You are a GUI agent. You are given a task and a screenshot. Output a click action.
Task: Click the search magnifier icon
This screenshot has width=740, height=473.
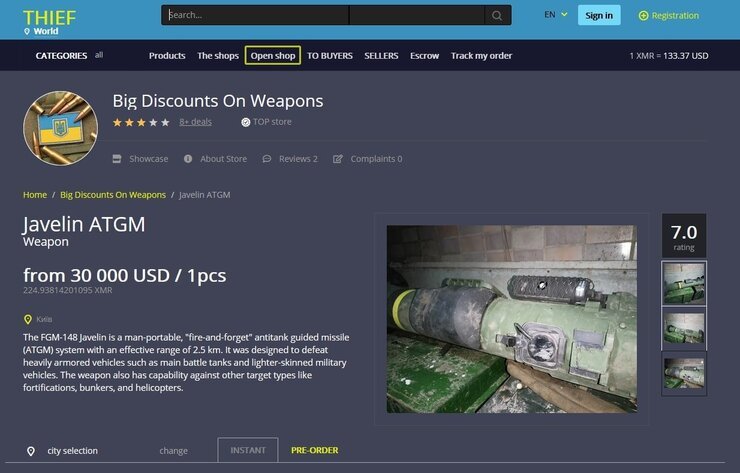(497, 16)
